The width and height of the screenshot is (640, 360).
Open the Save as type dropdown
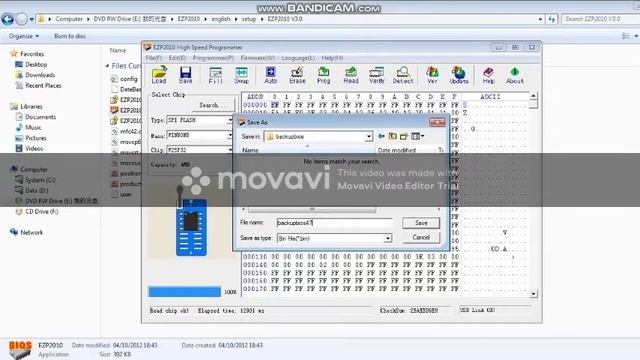[387, 238]
